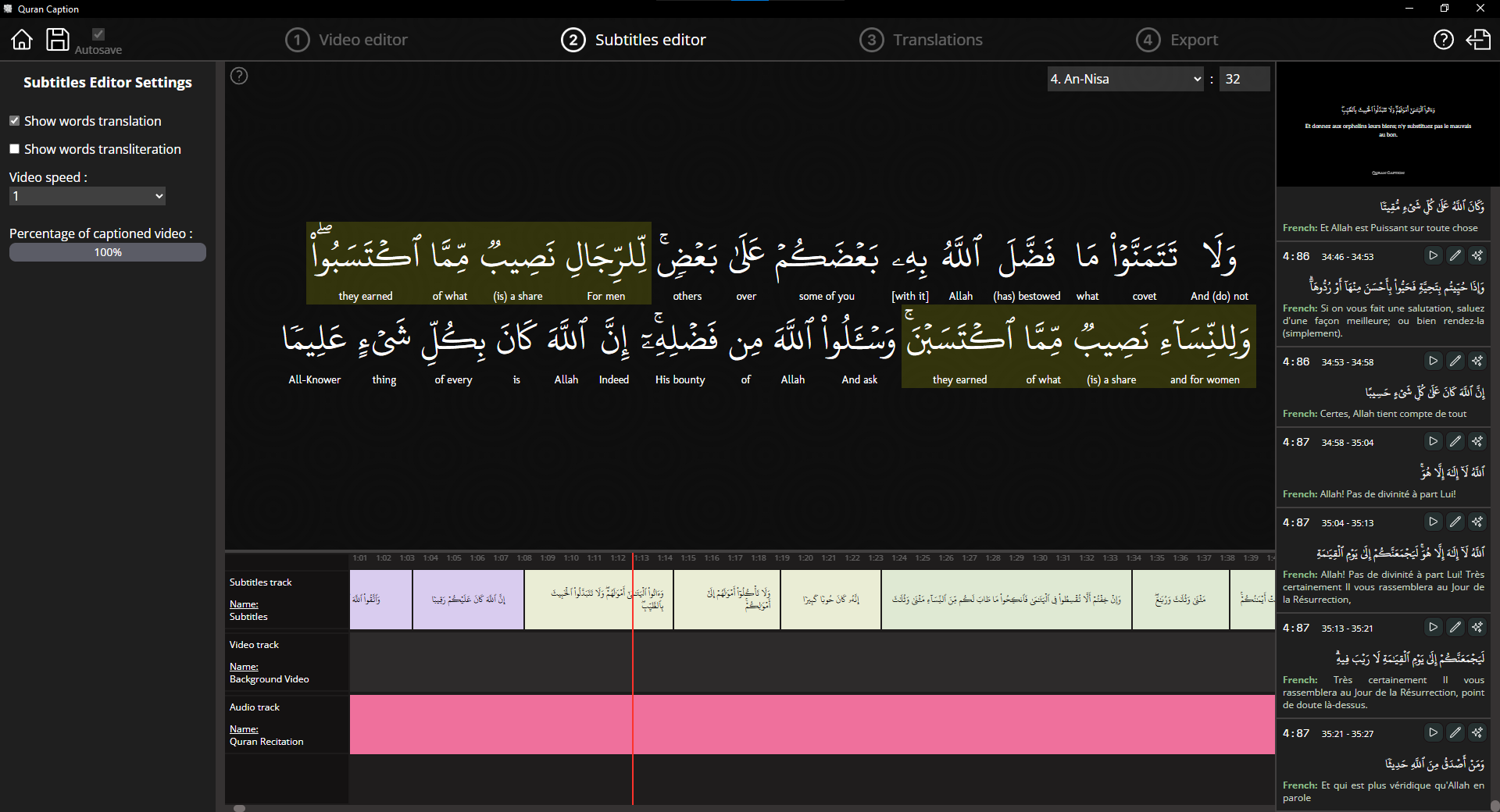The width and height of the screenshot is (1500, 812).
Task: Open the question mark help in the editor area
Action: tap(240, 76)
